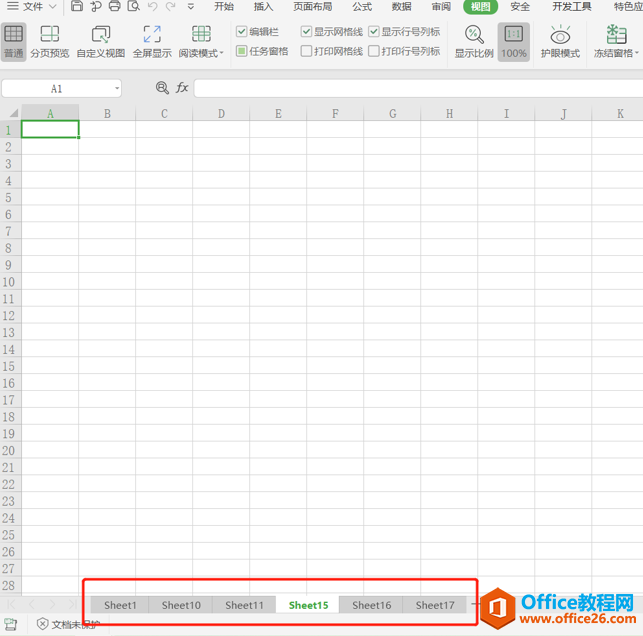Click the fx insert function icon
The width and height of the screenshot is (643, 636).
pyautogui.click(x=182, y=87)
